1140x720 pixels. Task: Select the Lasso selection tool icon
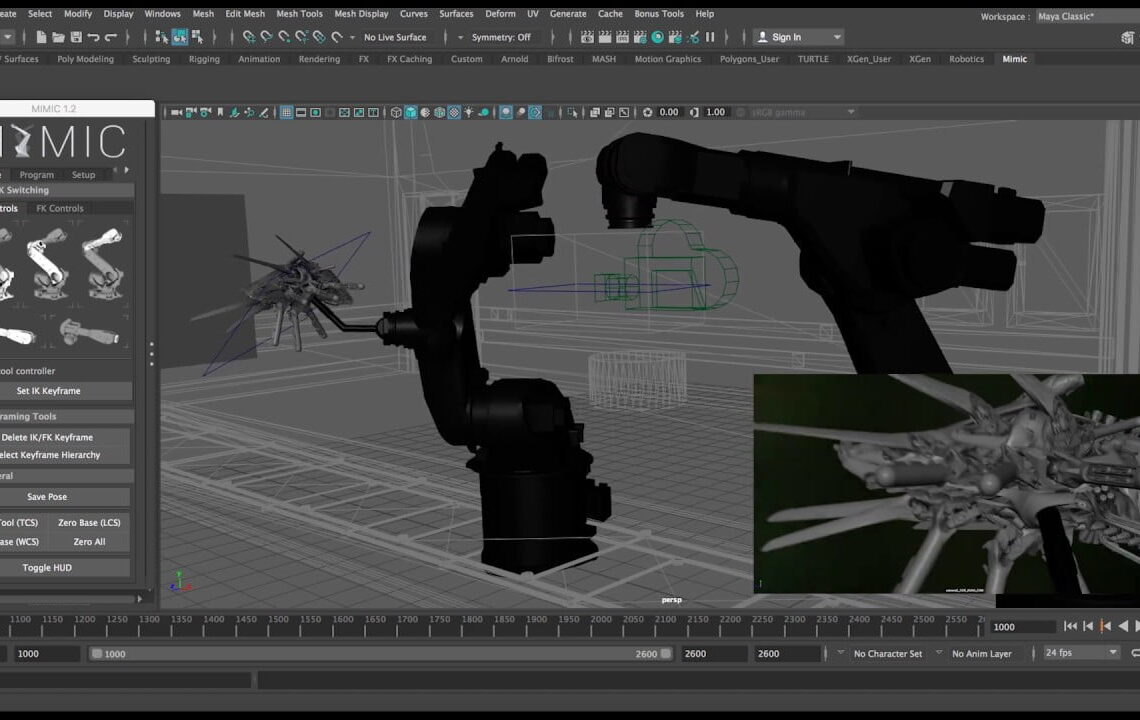tap(181, 37)
